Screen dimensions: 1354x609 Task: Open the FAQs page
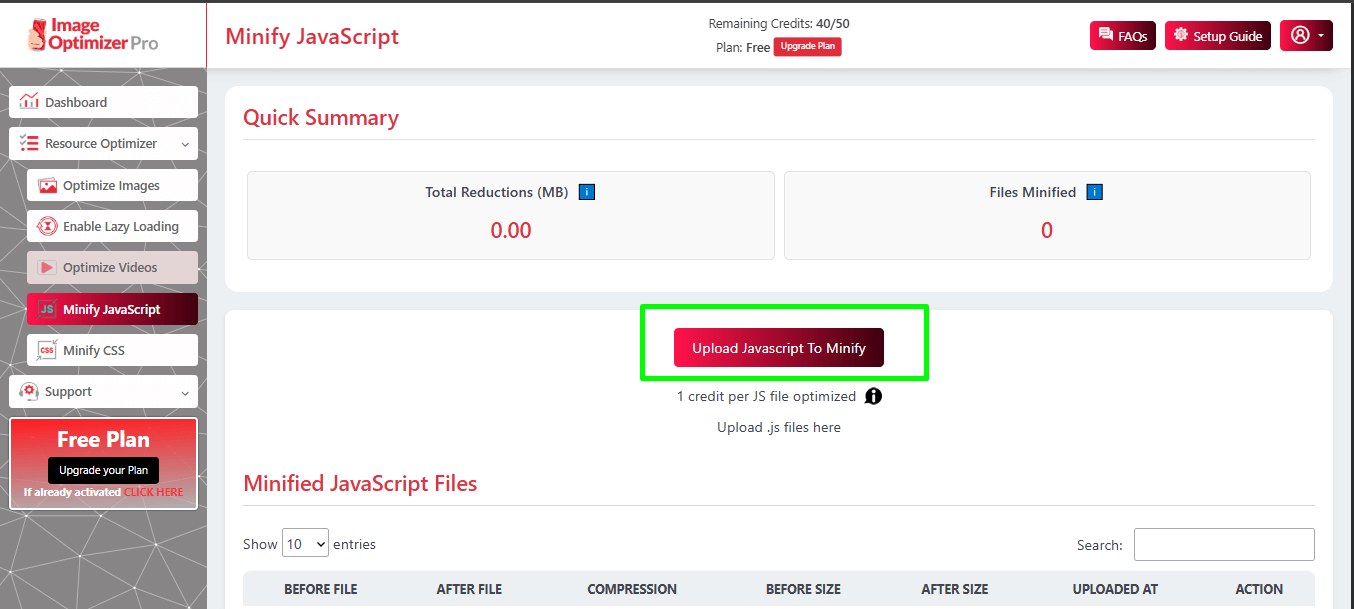click(1122, 35)
